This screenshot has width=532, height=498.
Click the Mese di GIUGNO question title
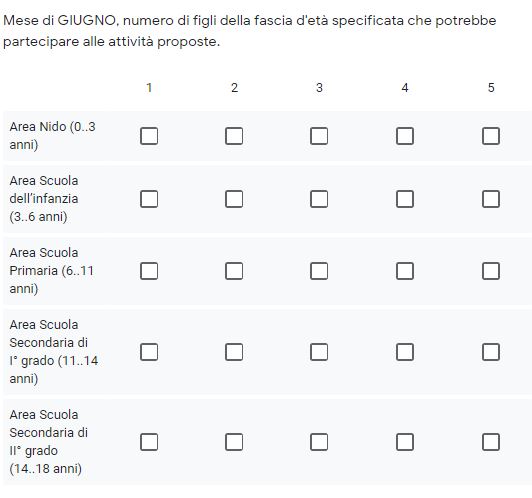250,31
